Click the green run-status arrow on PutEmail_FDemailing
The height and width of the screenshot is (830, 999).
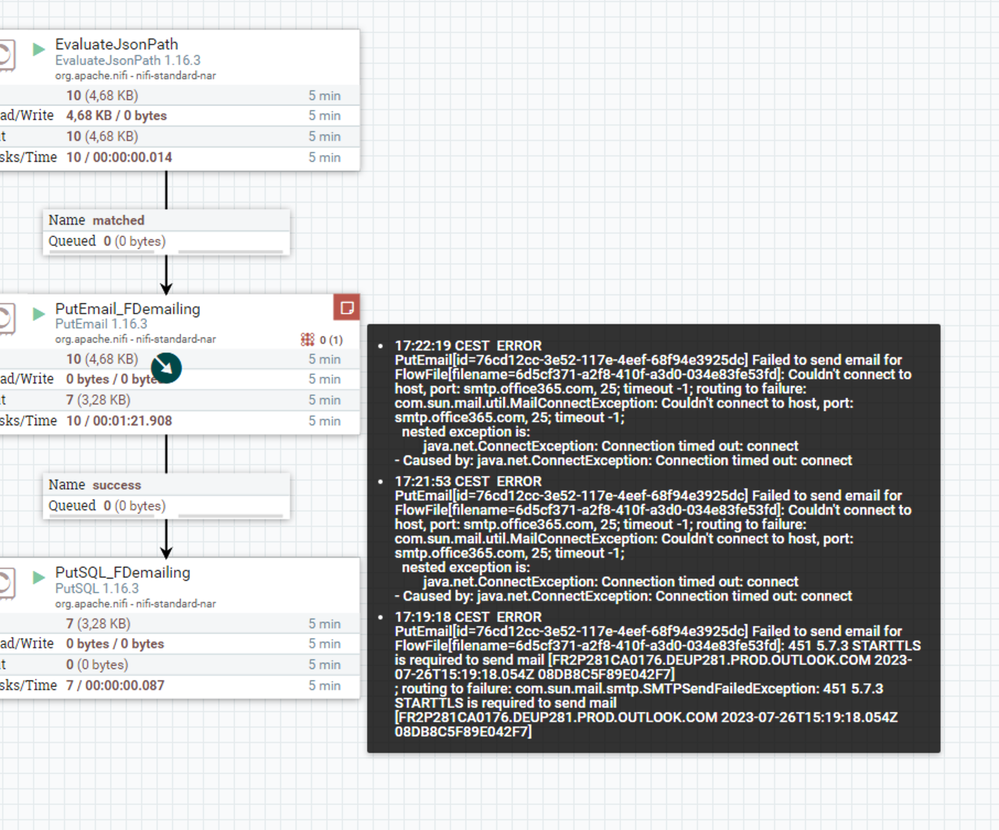tap(39, 313)
